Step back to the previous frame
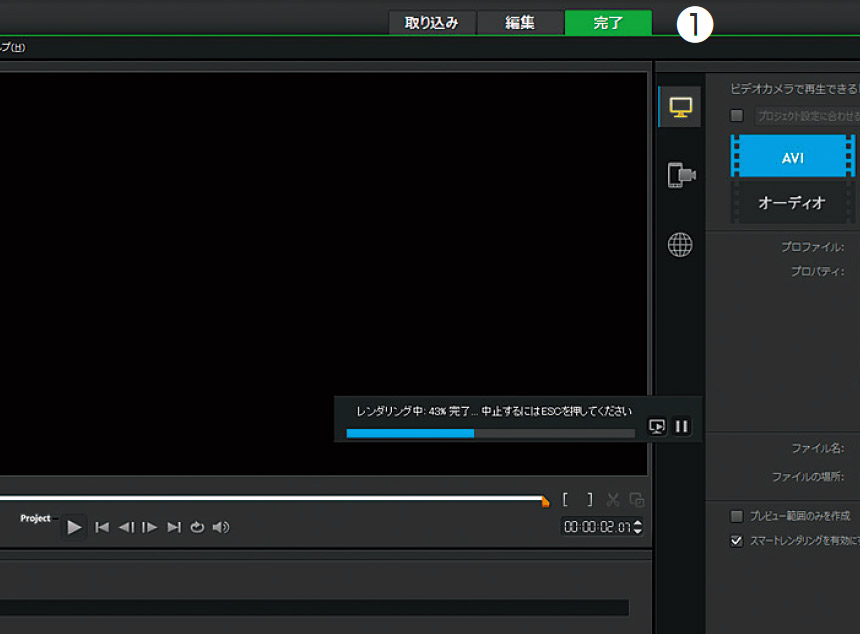The image size is (860, 634). (126, 527)
